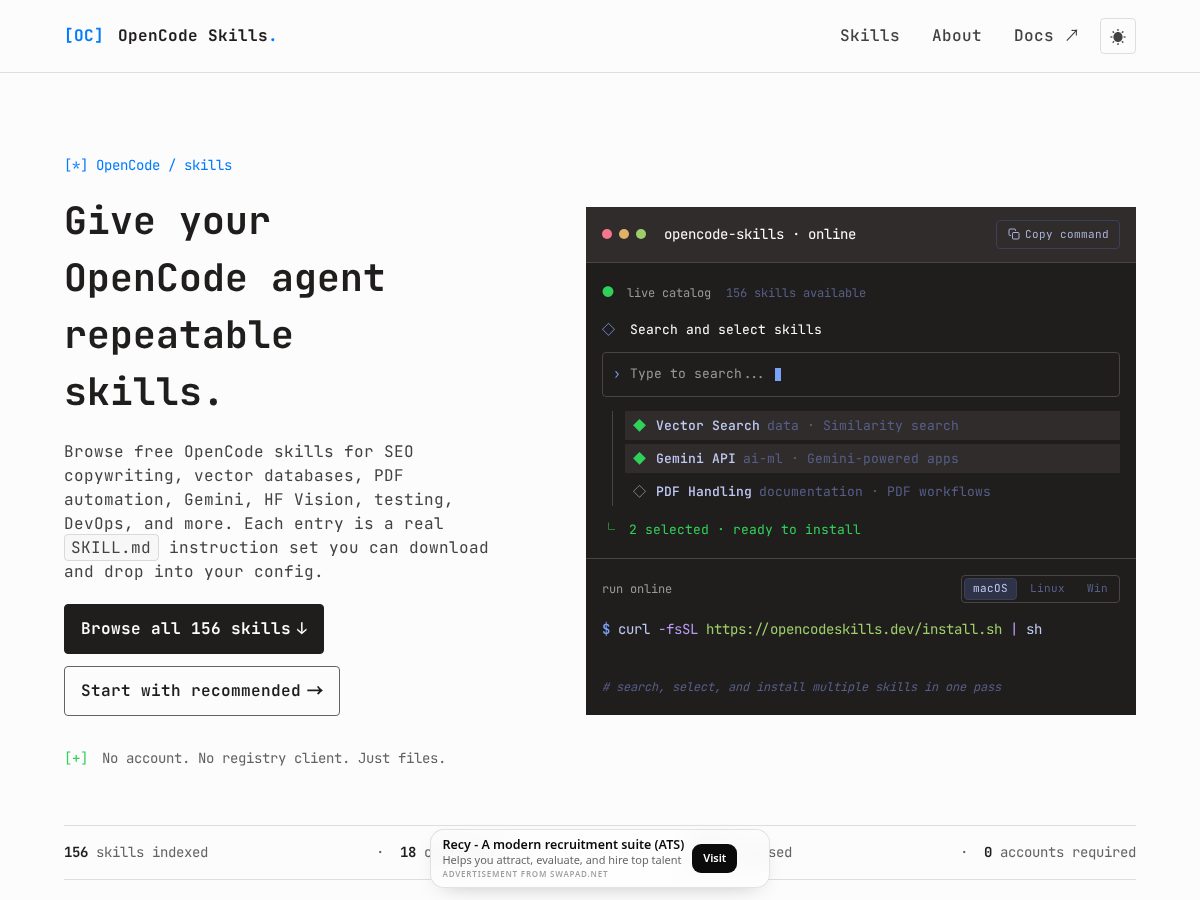Click the diamond icon beside Search and select skills
The height and width of the screenshot is (900, 1200).
click(608, 329)
